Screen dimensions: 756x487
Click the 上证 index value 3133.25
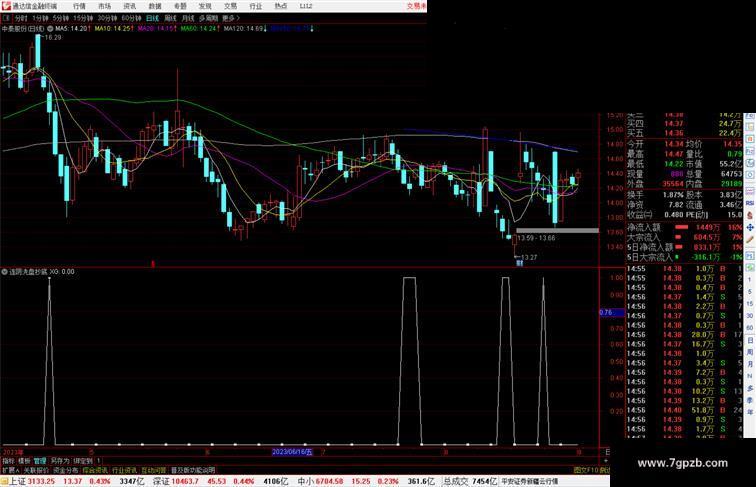[41, 481]
